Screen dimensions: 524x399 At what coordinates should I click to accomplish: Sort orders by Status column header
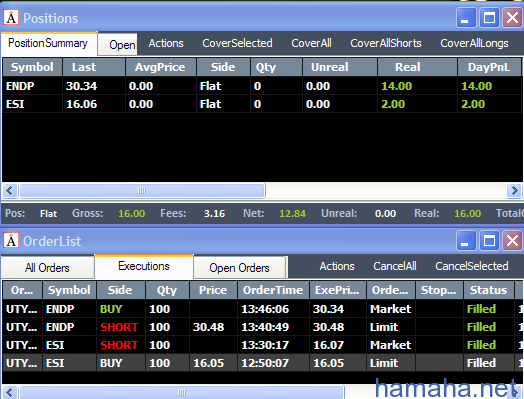[489, 290]
